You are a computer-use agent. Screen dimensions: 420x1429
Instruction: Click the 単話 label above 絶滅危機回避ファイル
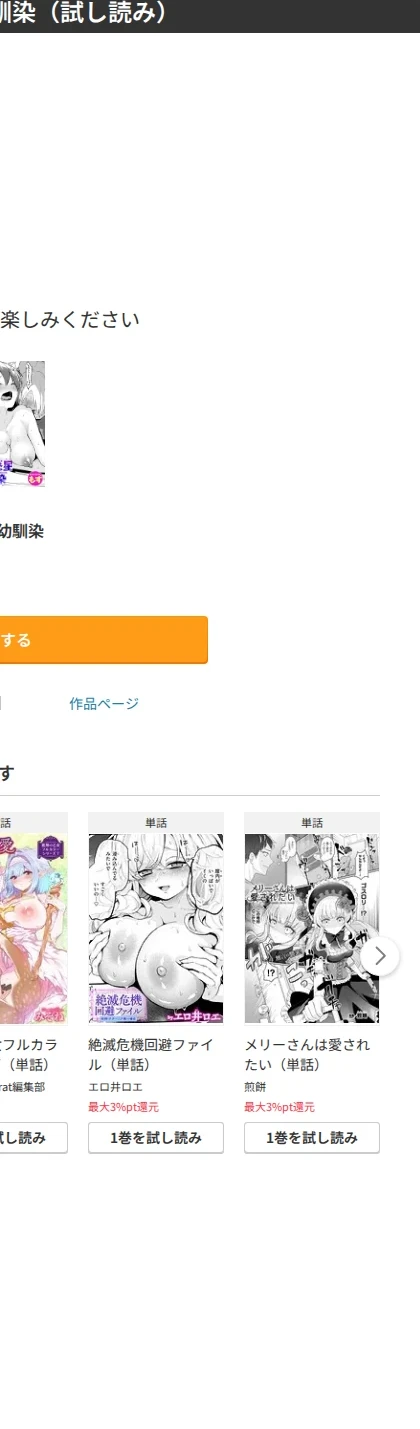(156, 823)
